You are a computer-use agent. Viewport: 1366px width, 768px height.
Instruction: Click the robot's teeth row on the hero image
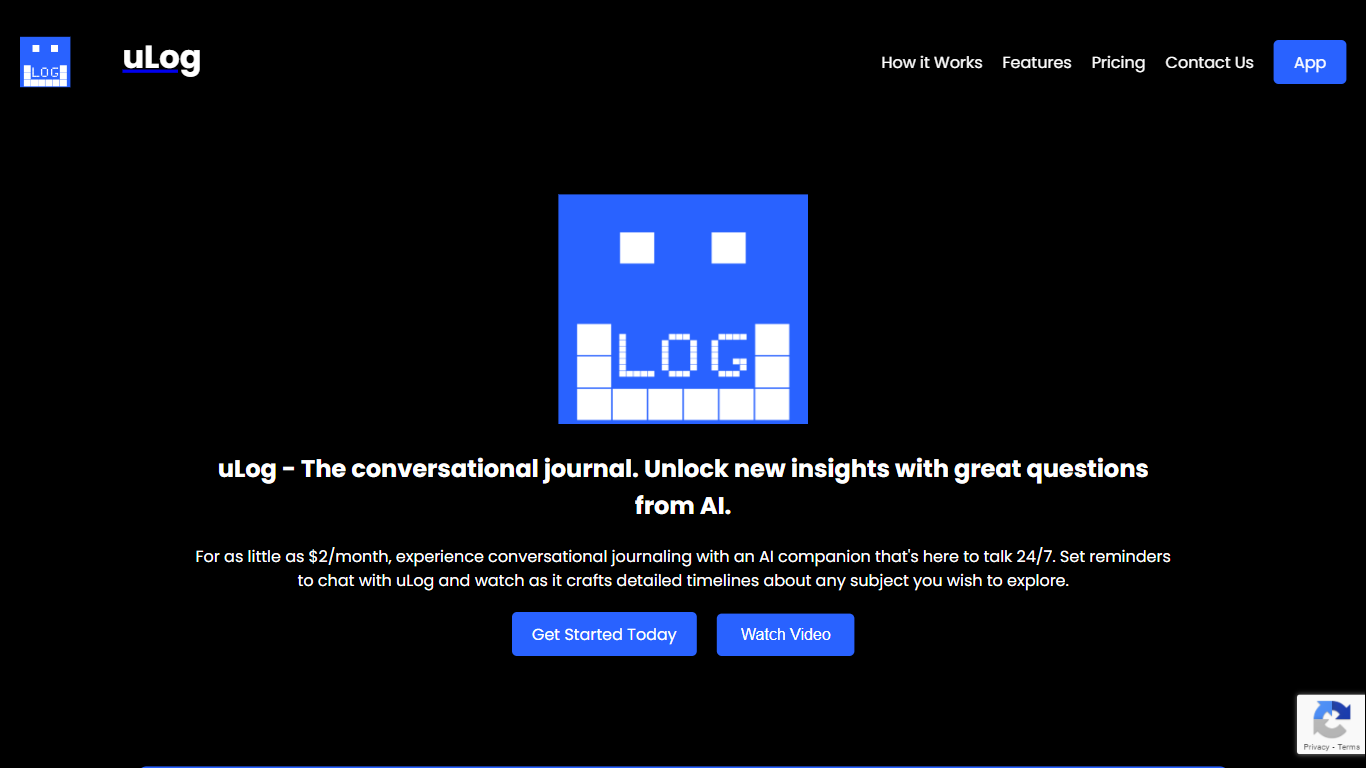pyautogui.click(x=683, y=405)
